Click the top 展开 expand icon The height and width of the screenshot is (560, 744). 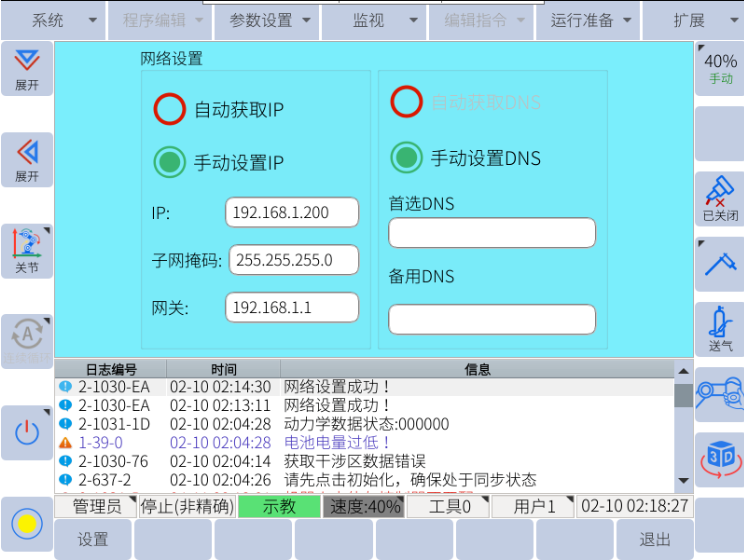pyautogui.click(x=27, y=68)
